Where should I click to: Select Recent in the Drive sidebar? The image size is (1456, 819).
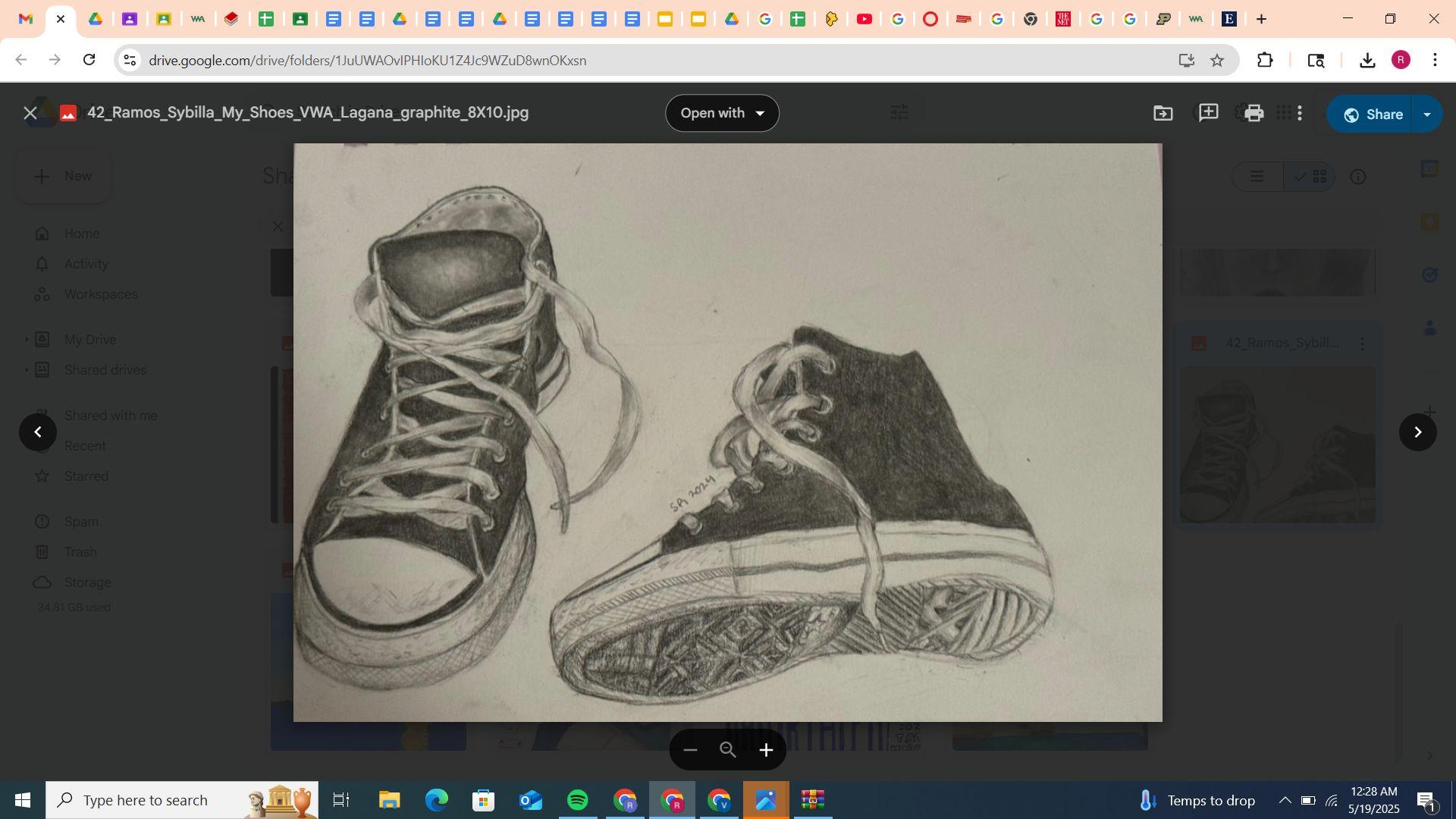tap(85, 446)
